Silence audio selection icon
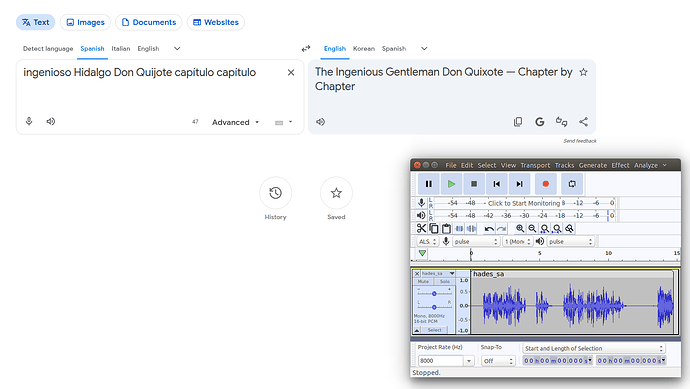The width and height of the screenshot is (690, 389). [x=471, y=228]
